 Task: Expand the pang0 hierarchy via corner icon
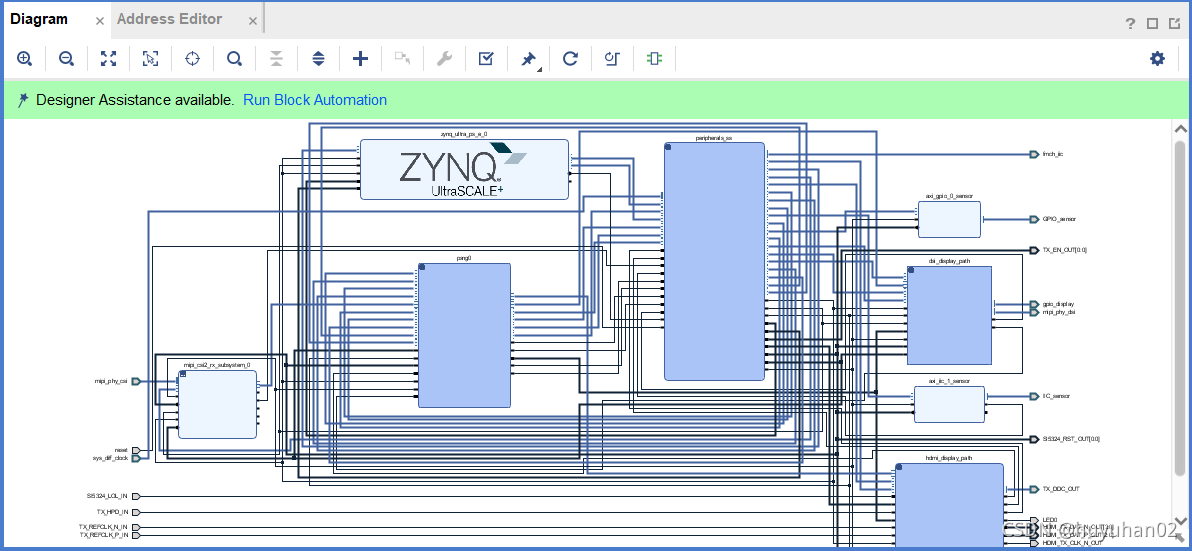[x=422, y=268]
